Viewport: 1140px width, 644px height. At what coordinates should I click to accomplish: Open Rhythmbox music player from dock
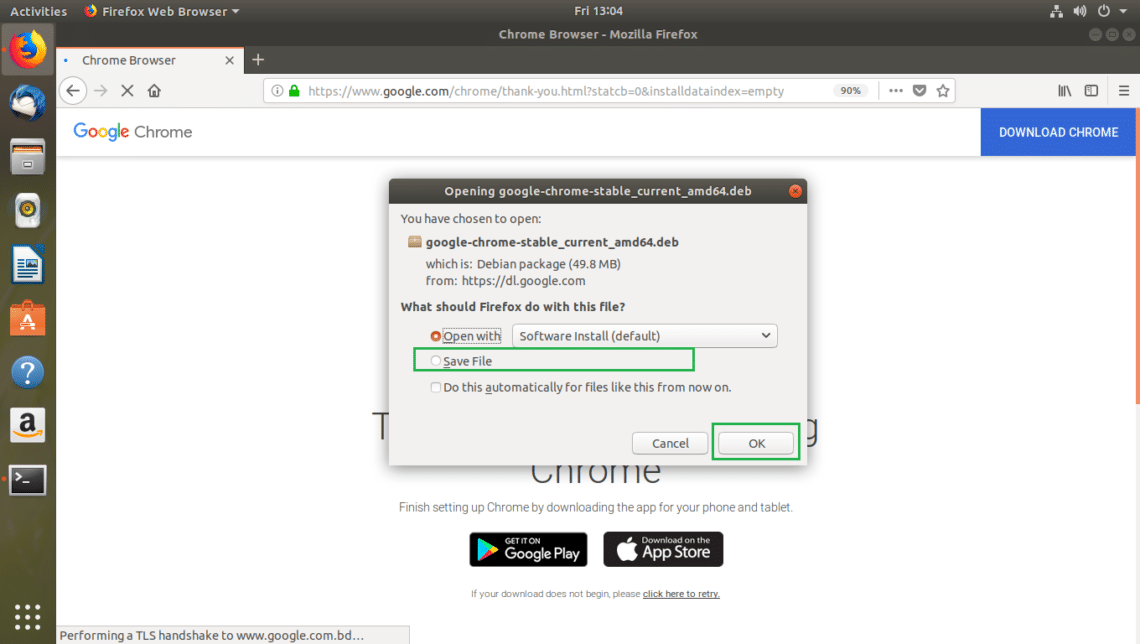(x=28, y=211)
